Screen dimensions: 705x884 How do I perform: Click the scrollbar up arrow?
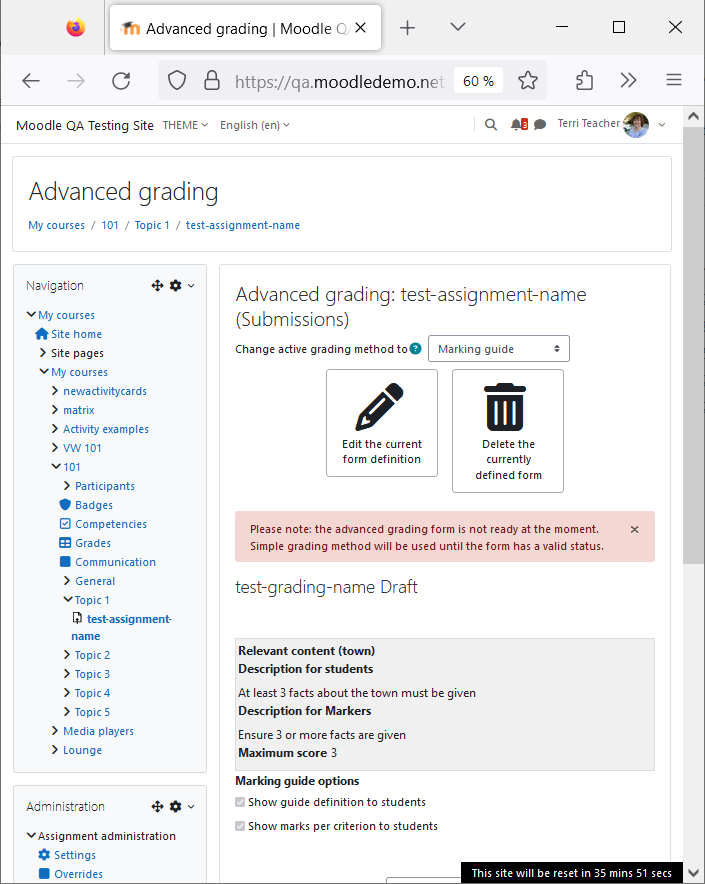click(x=694, y=116)
